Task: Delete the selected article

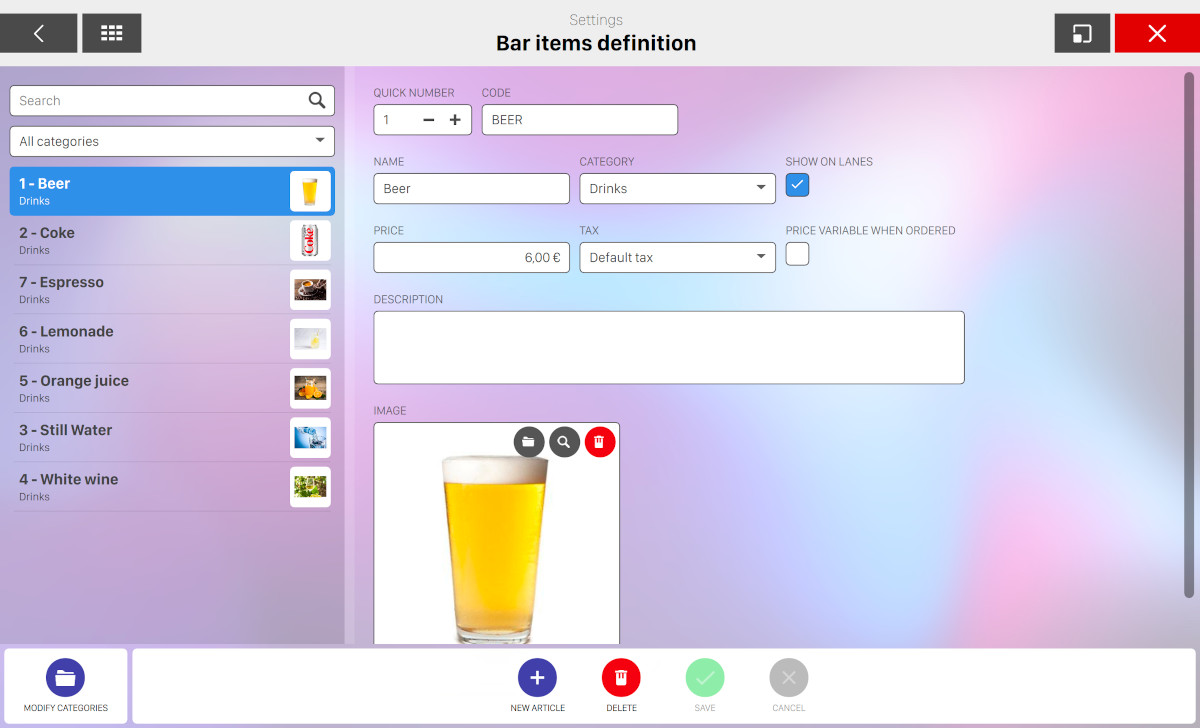Action: coord(621,678)
